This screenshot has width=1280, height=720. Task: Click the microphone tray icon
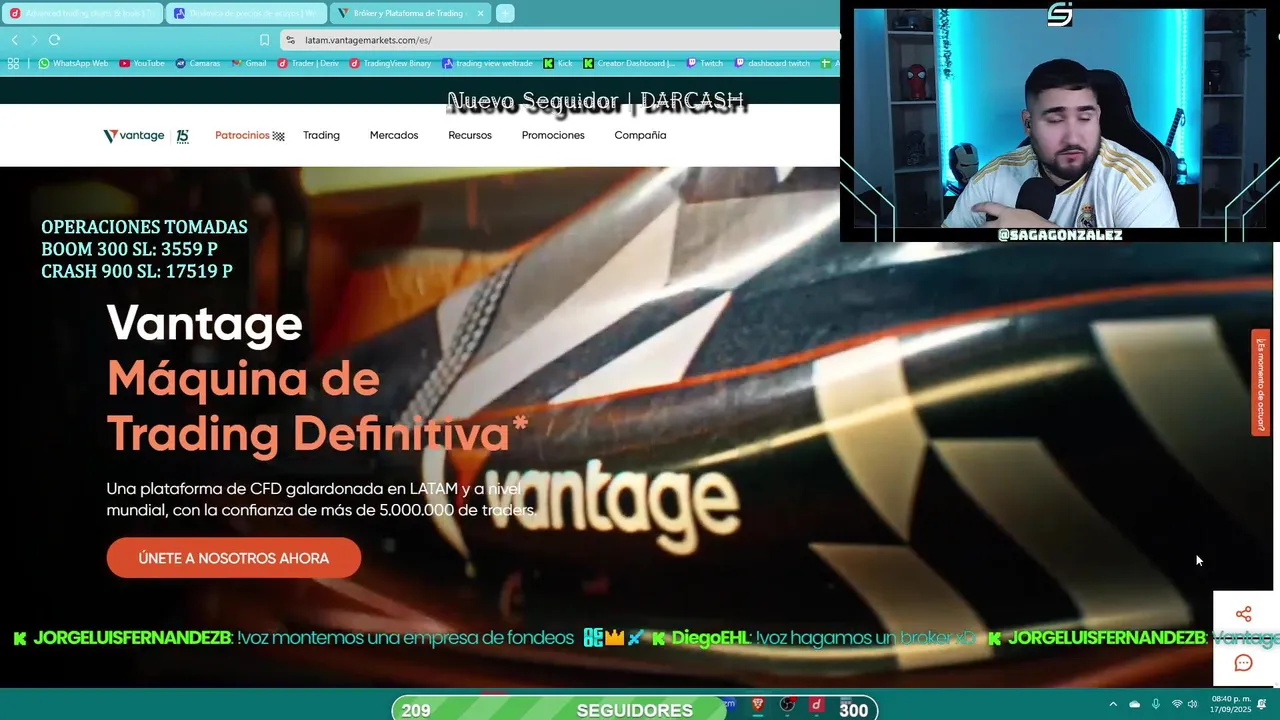pos(1156,704)
